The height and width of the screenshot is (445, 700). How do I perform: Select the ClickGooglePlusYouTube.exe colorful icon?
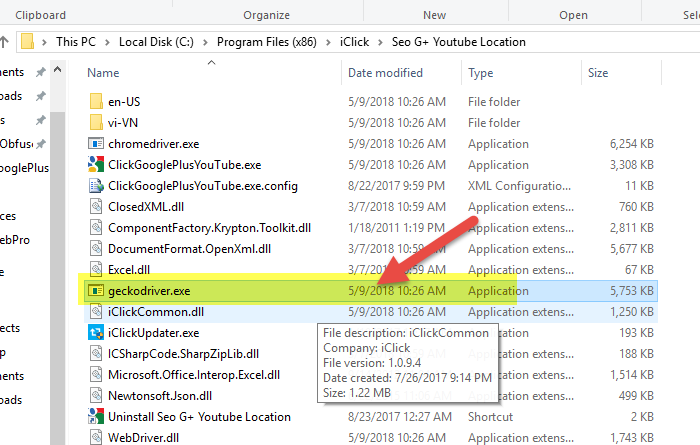[x=96, y=164]
